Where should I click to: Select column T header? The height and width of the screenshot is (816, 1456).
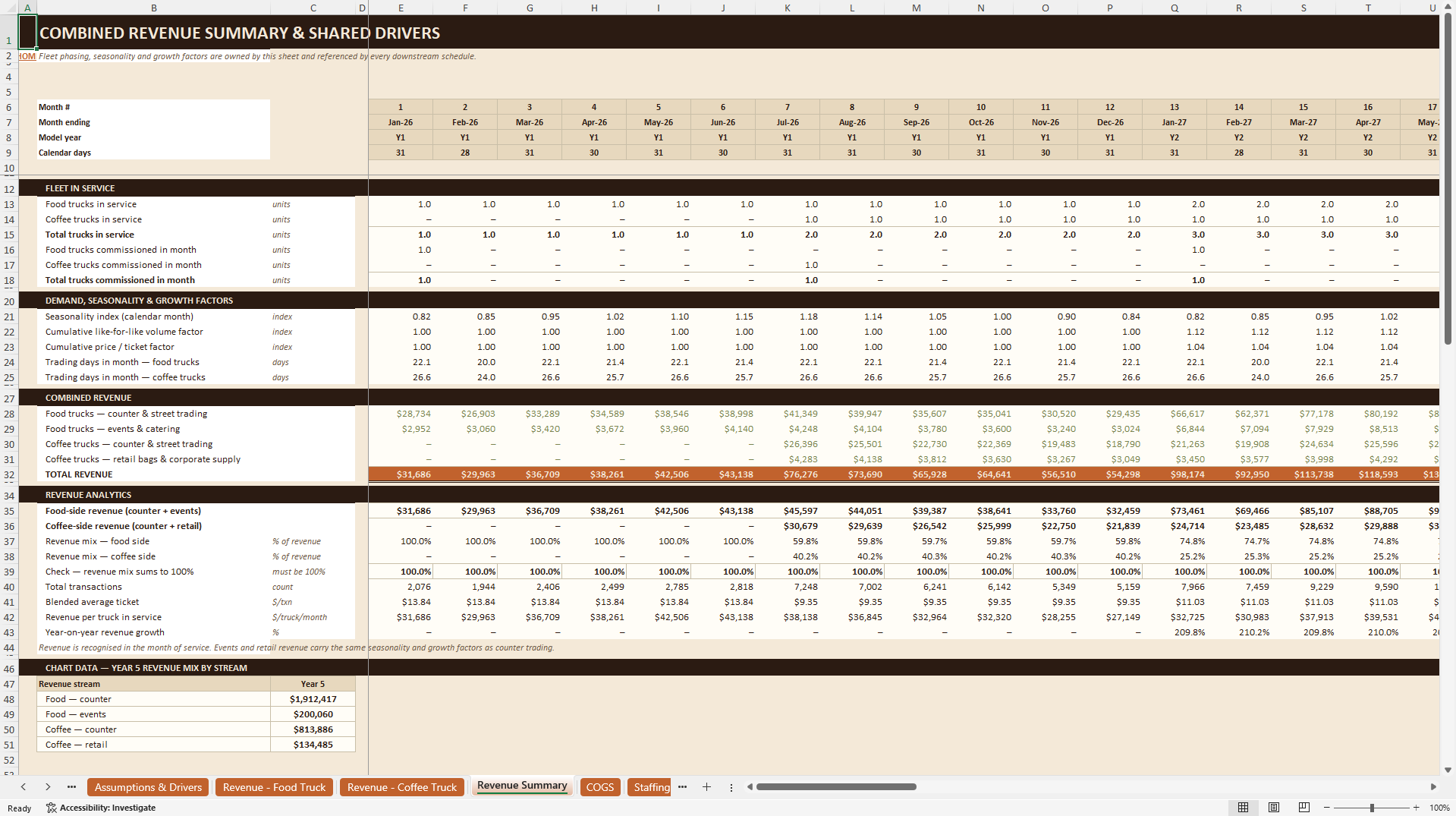pyautogui.click(x=1368, y=8)
